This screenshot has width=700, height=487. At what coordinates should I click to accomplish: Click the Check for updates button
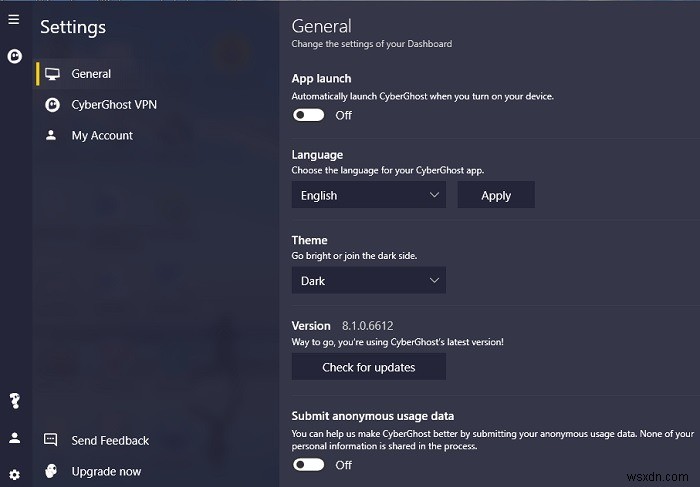(x=369, y=367)
